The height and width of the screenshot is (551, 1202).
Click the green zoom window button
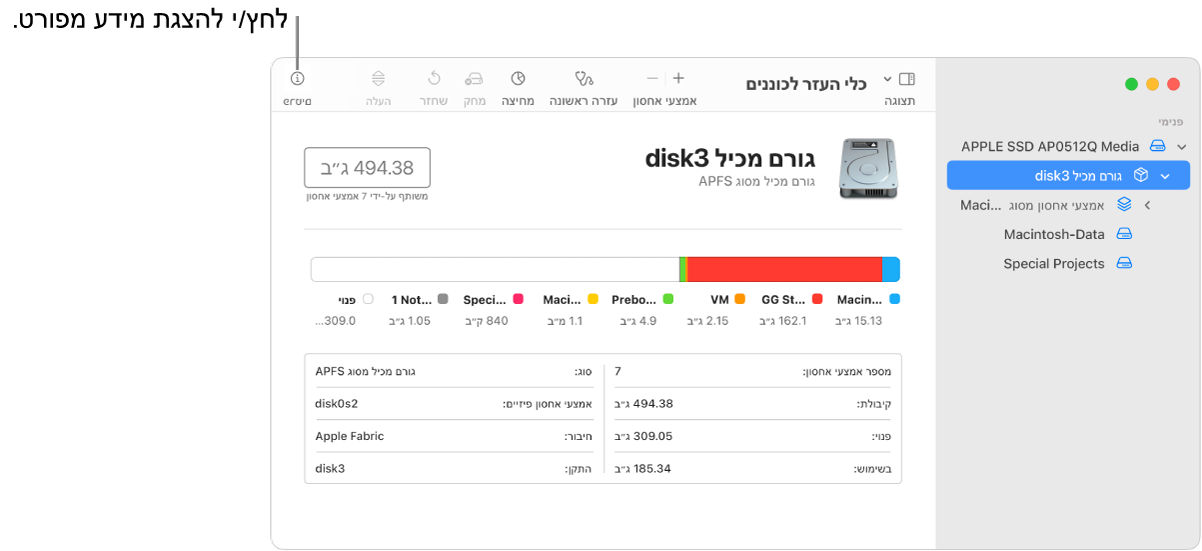point(1131,85)
